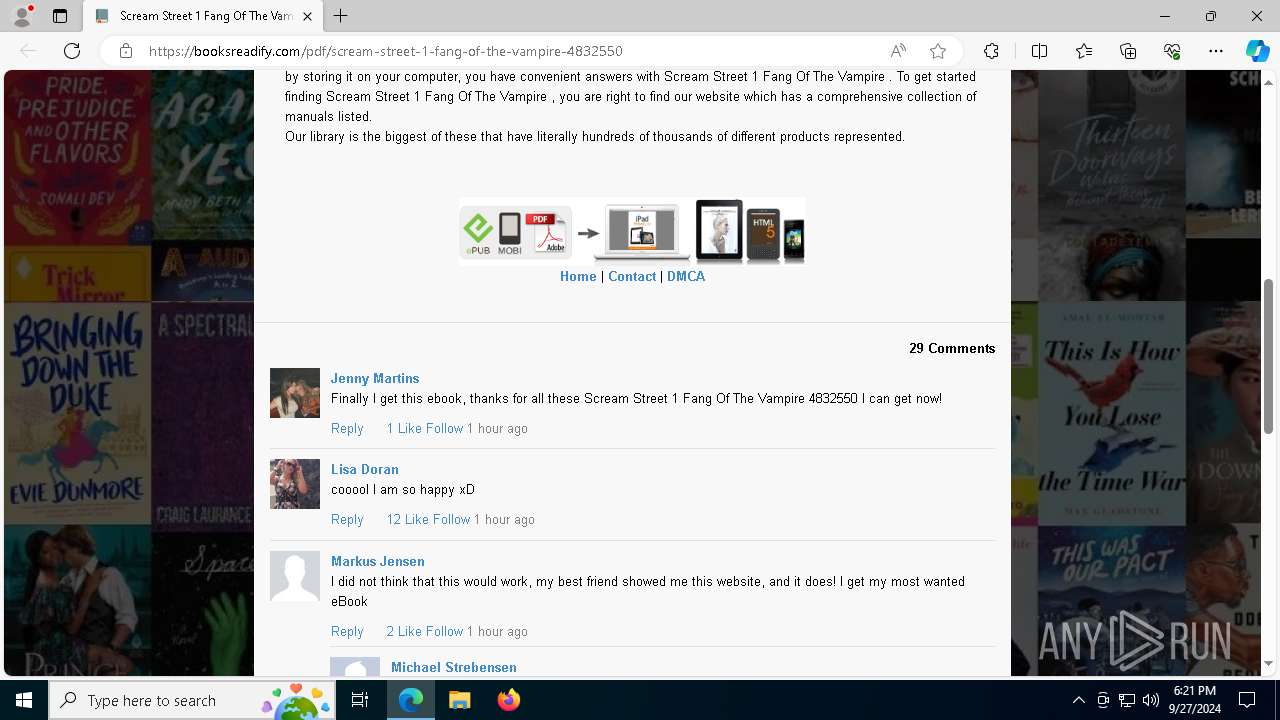This screenshot has width=1280, height=720.
Task: Open Settings and more ellipsis menu
Action: [1216, 51]
